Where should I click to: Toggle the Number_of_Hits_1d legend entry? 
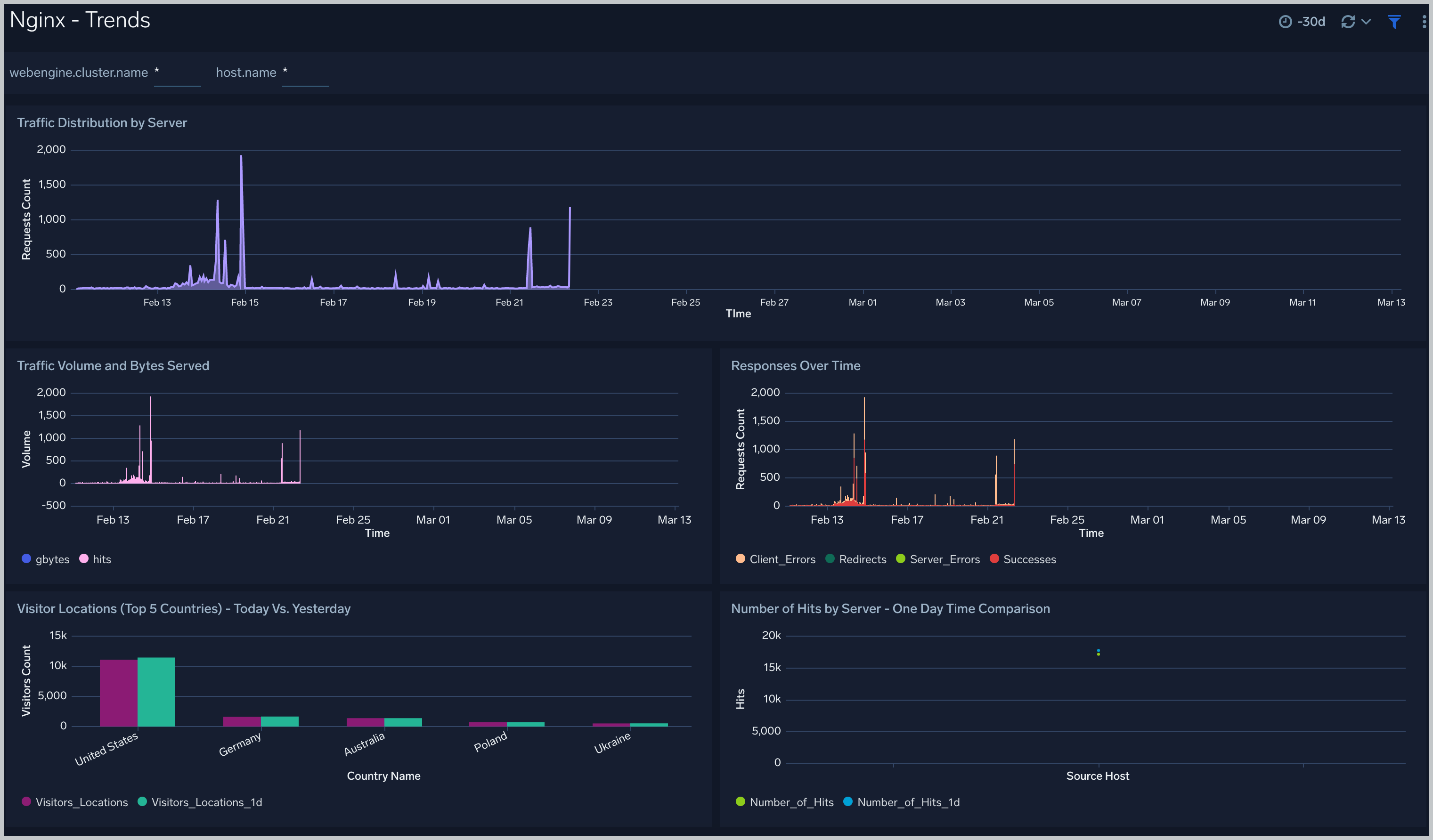[x=901, y=802]
